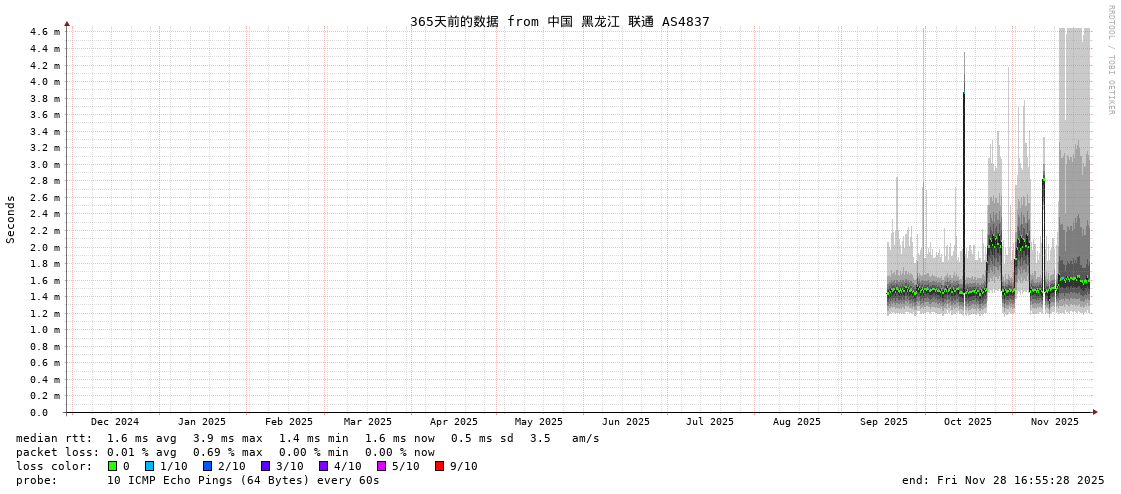The height and width of the screenshot is (494, 1121).
Task: Click the red 9/10 loss swatch
Action: click(x=439, y=466)
